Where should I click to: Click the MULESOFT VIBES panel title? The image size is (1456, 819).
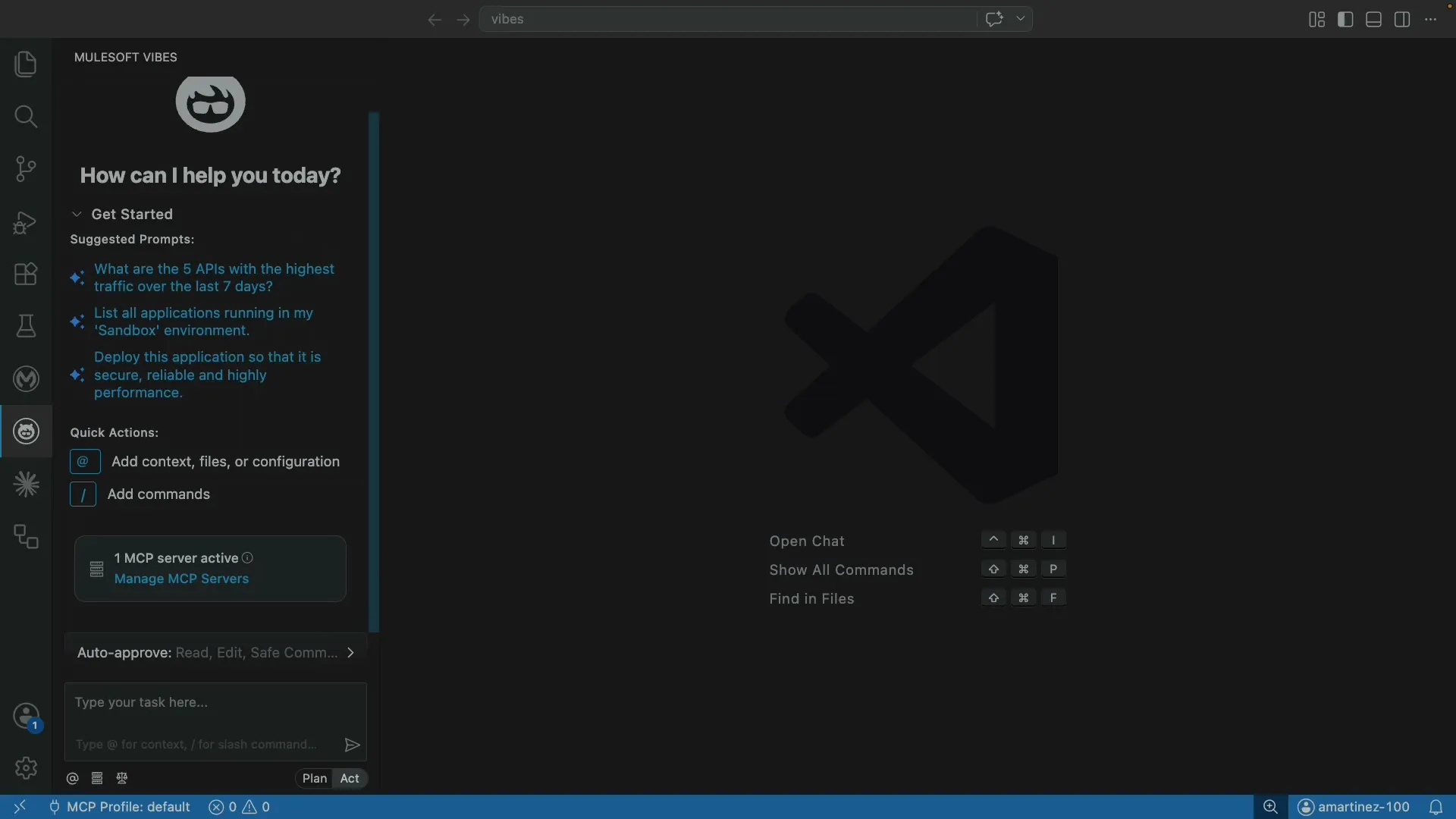tap(126, 58)
